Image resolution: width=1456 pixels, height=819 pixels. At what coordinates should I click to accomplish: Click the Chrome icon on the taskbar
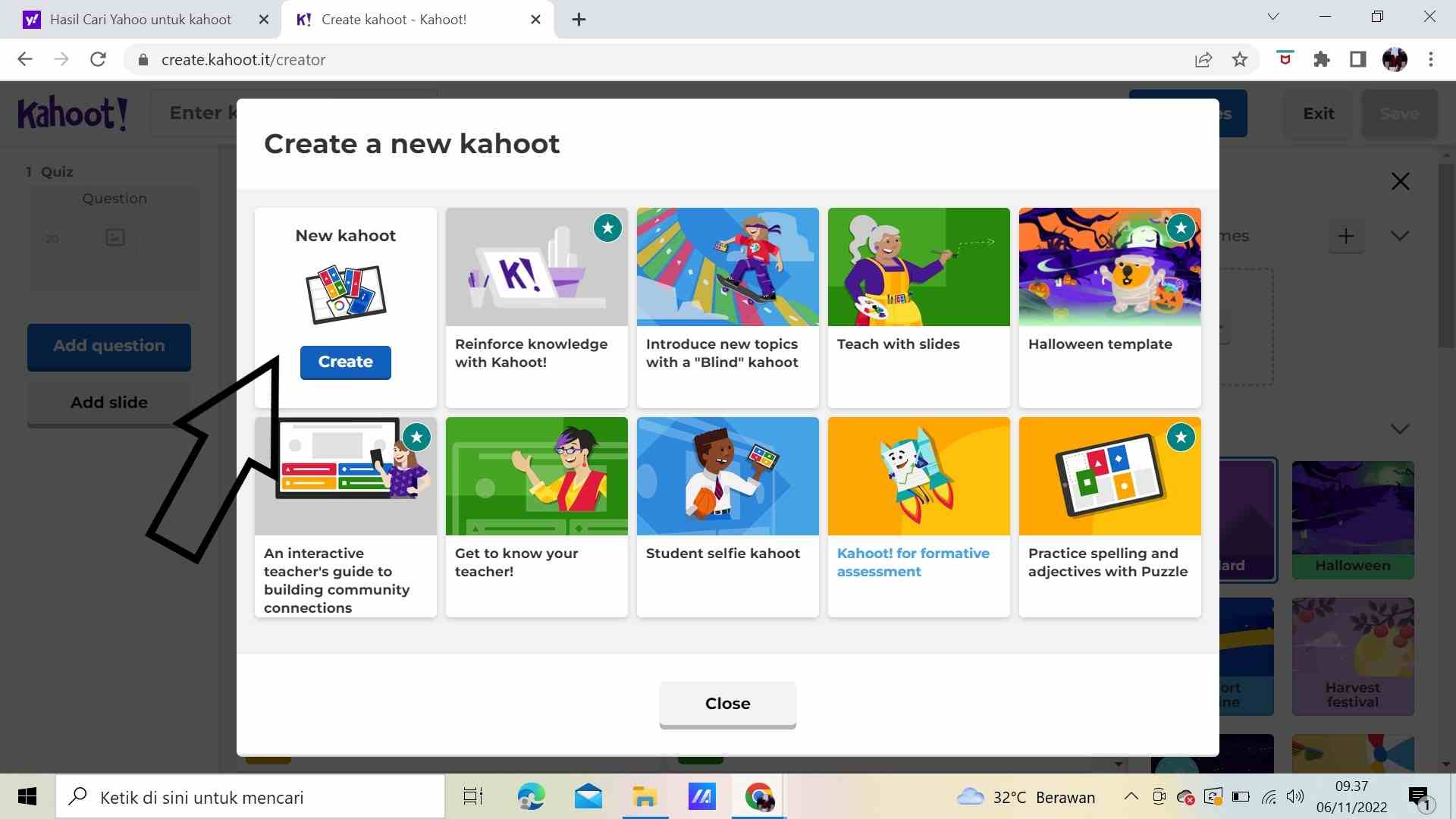coord(759,797)
